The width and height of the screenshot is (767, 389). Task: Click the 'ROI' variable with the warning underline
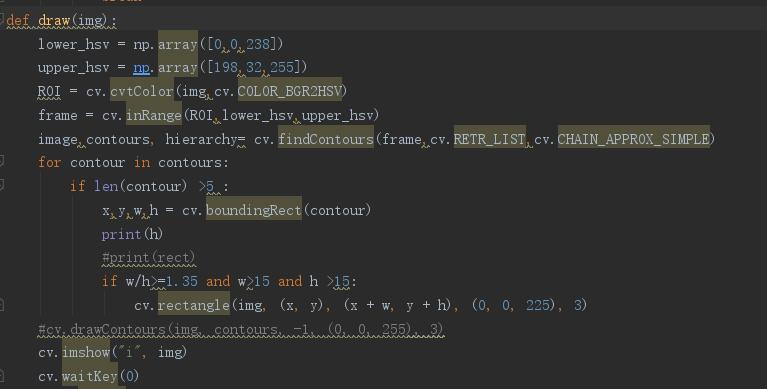point(49,92)
